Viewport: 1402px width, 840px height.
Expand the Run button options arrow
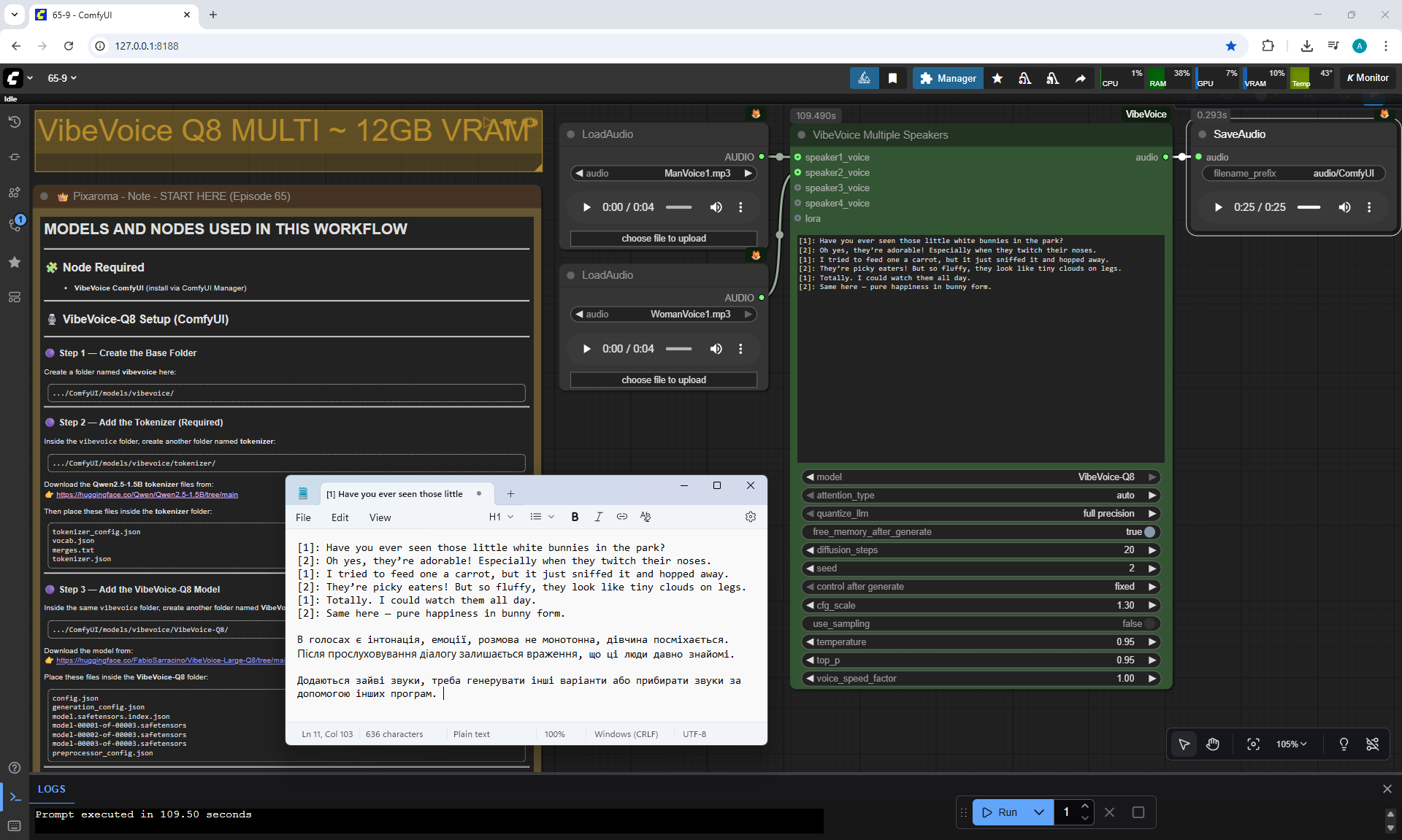point(1039,812)
